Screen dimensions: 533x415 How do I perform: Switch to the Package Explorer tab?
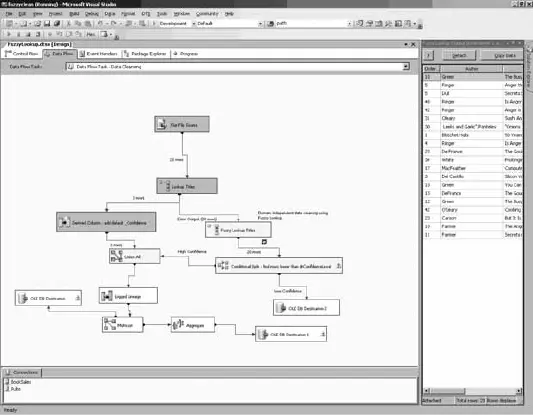[x=145, y=53]
